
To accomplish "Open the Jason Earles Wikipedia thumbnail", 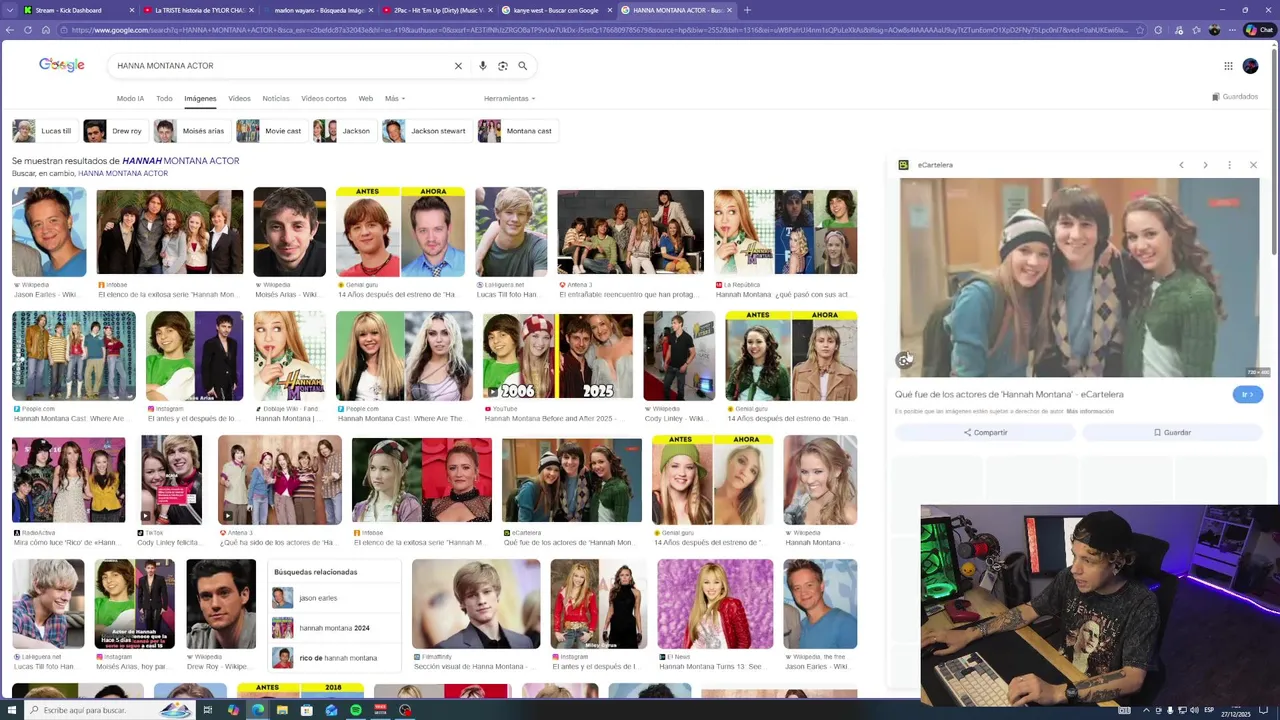I will pyautogui.click(x=49, y=232).
